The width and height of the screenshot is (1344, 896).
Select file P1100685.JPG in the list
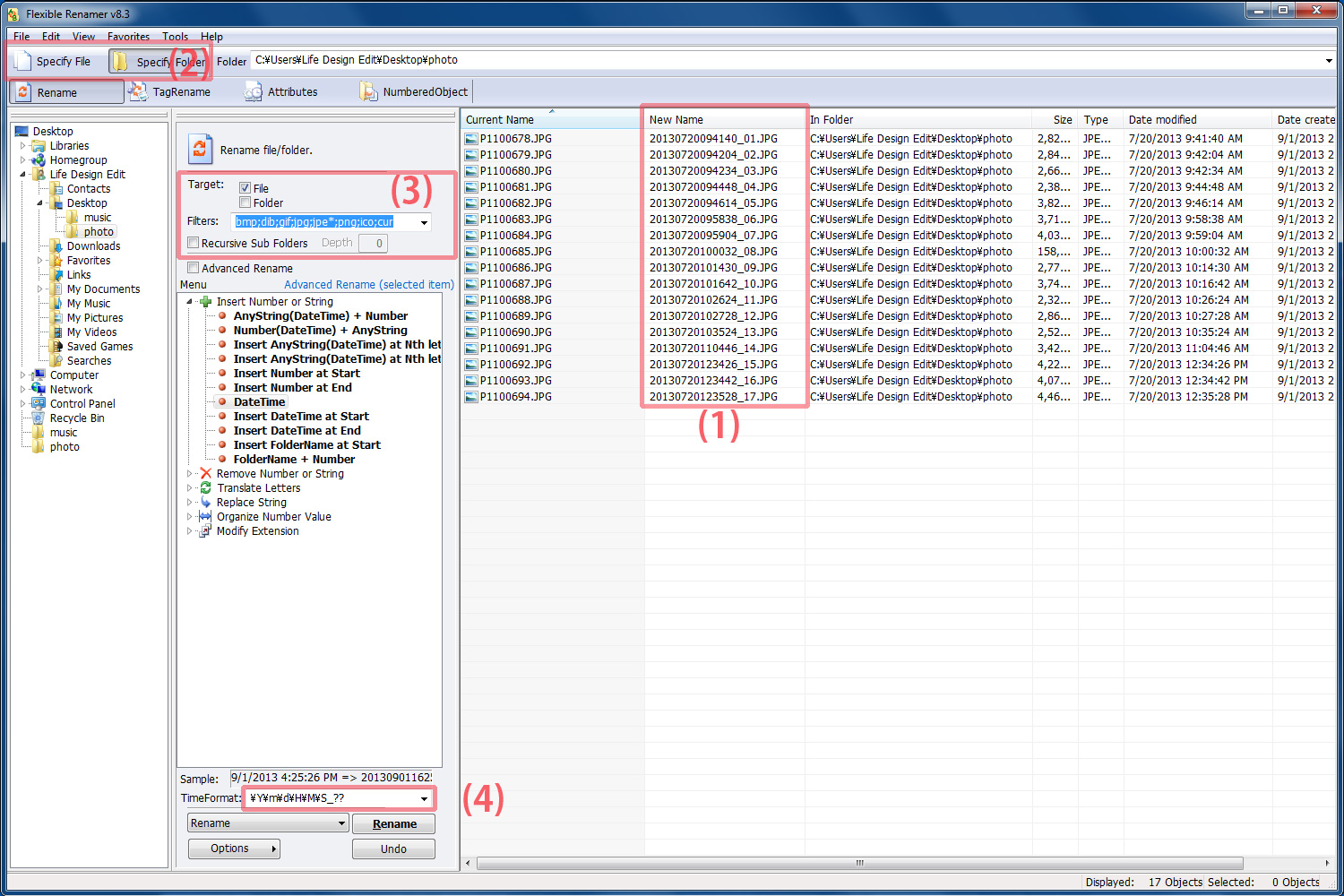pos(515,251)
